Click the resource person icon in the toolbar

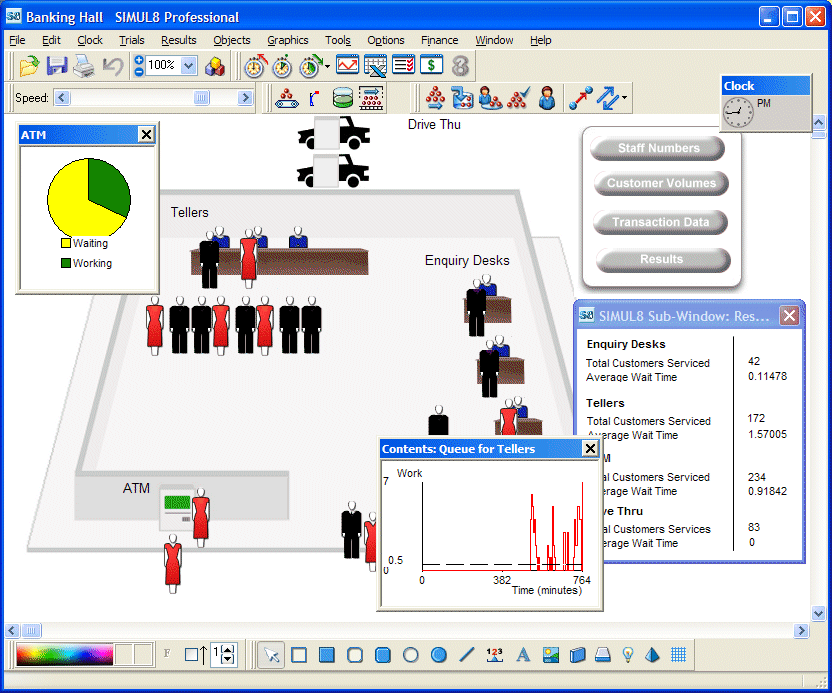click(x=547, y=98)
